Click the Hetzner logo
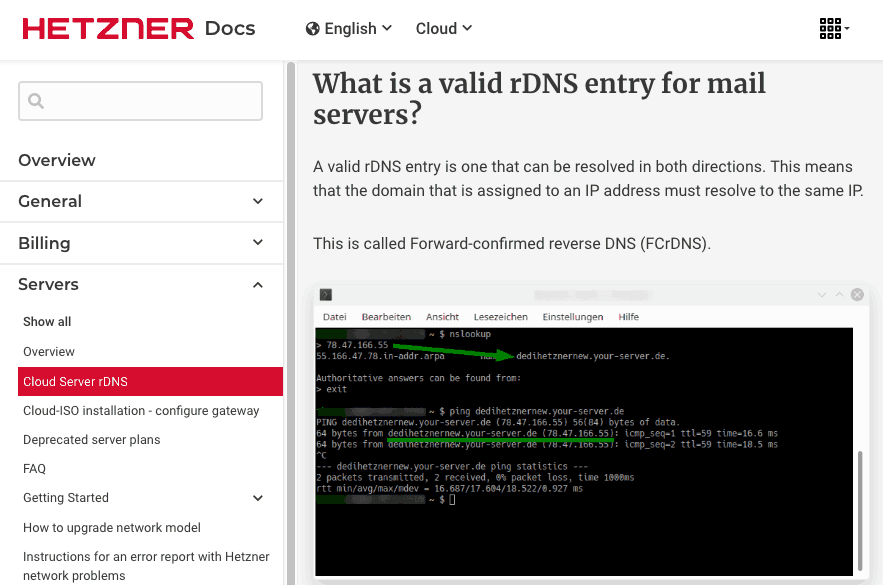This screenshot has width=883, height=585. tap(108, 29)
